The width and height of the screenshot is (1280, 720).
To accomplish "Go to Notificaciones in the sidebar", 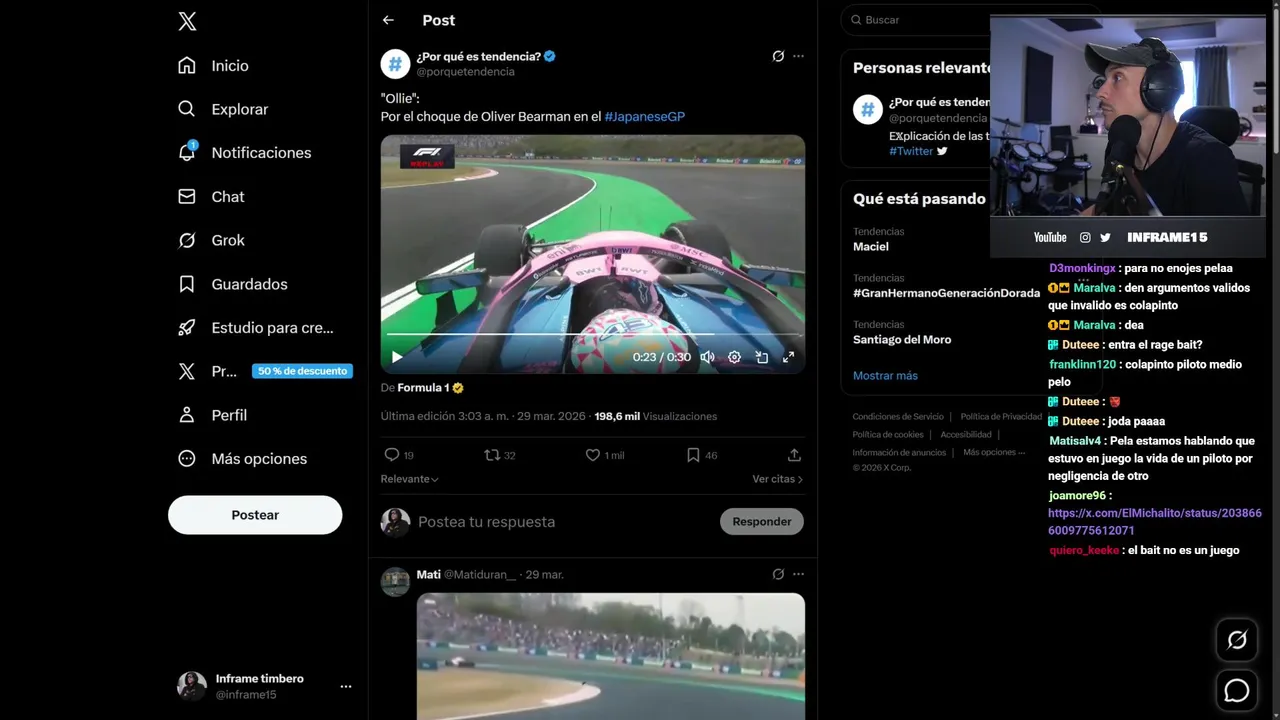I will (x=260, y=153).
